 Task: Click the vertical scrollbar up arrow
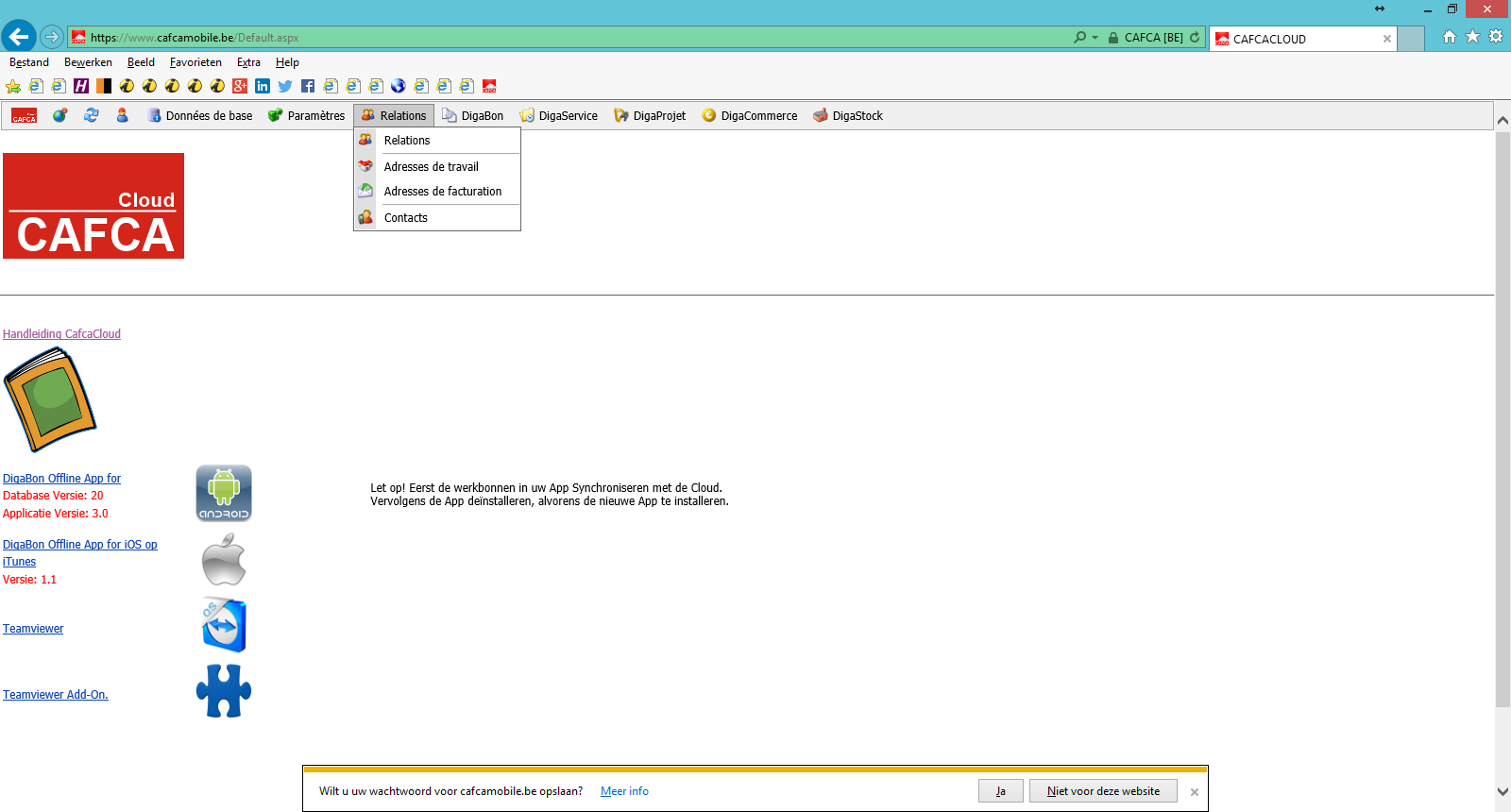1503,121
